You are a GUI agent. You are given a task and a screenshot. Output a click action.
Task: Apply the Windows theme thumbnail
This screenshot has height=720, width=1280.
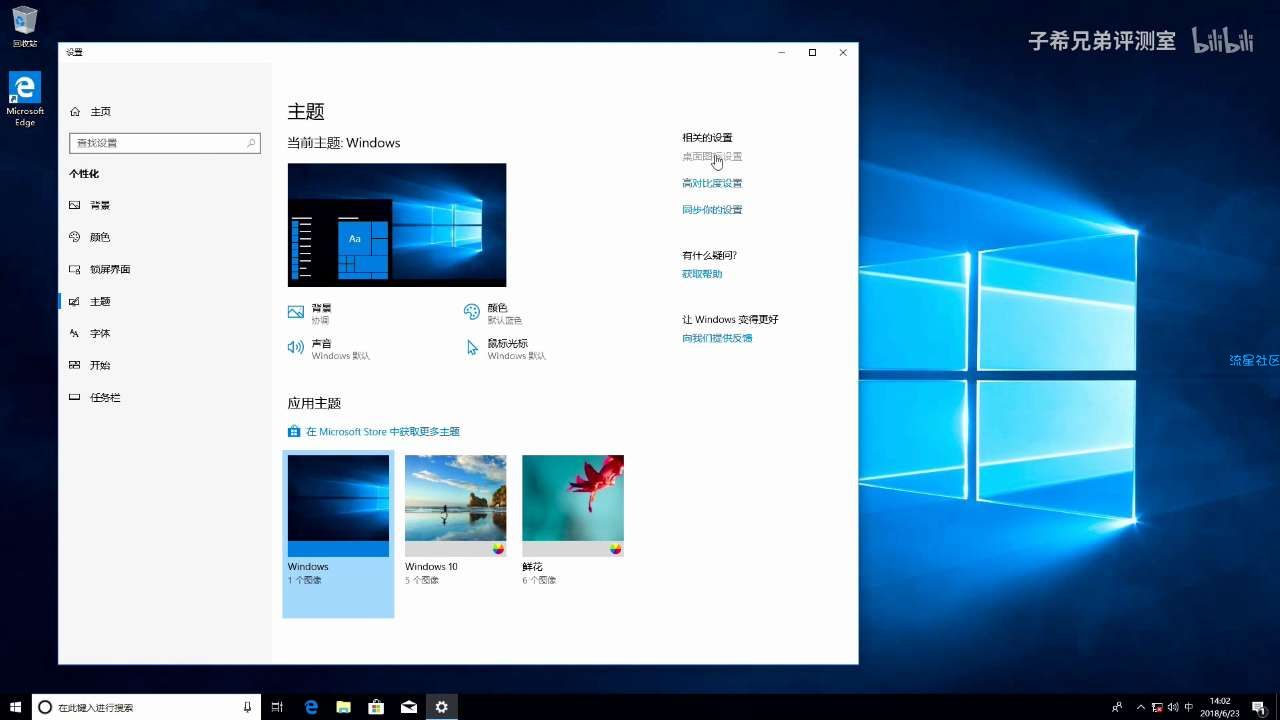[338, 506]
